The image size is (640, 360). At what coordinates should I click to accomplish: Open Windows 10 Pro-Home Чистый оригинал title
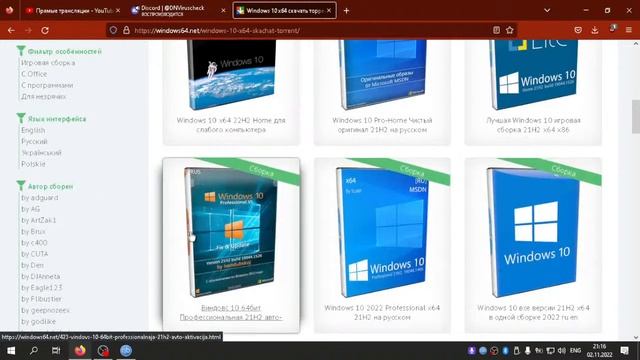[x=382, y=125]
